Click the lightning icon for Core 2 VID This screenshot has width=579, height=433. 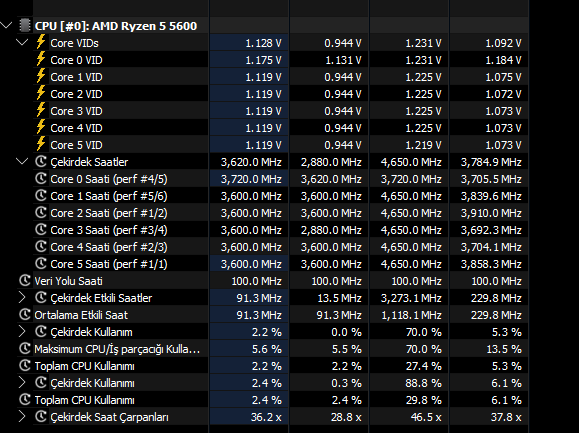point(41,93)
